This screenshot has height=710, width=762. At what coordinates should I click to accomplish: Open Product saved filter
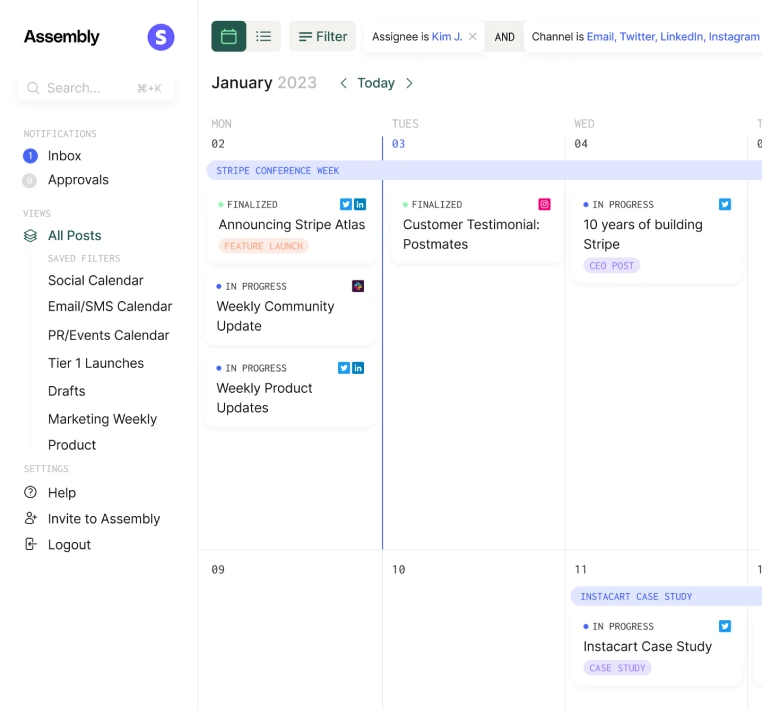(72, 445)
